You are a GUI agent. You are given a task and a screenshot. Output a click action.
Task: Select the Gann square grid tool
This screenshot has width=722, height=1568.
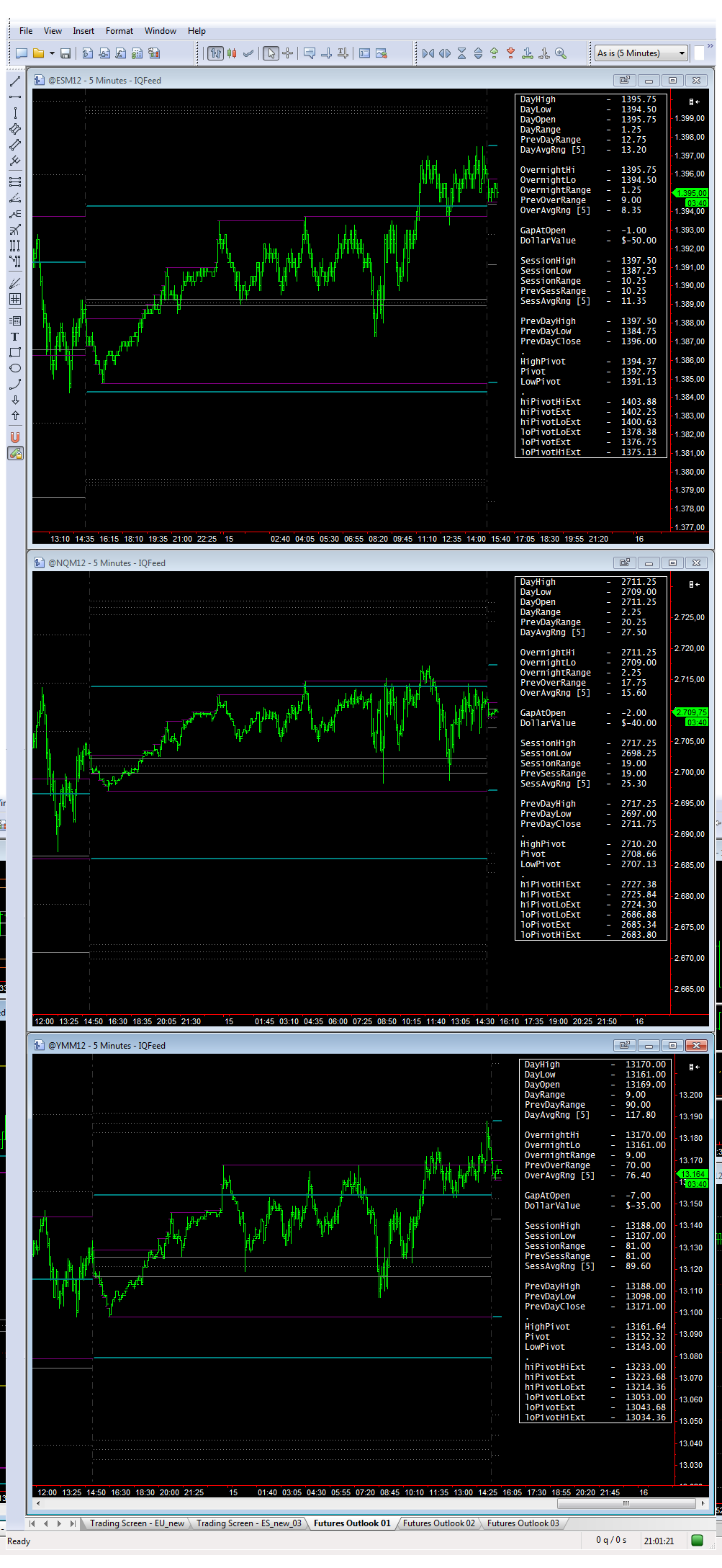(14, 299)
